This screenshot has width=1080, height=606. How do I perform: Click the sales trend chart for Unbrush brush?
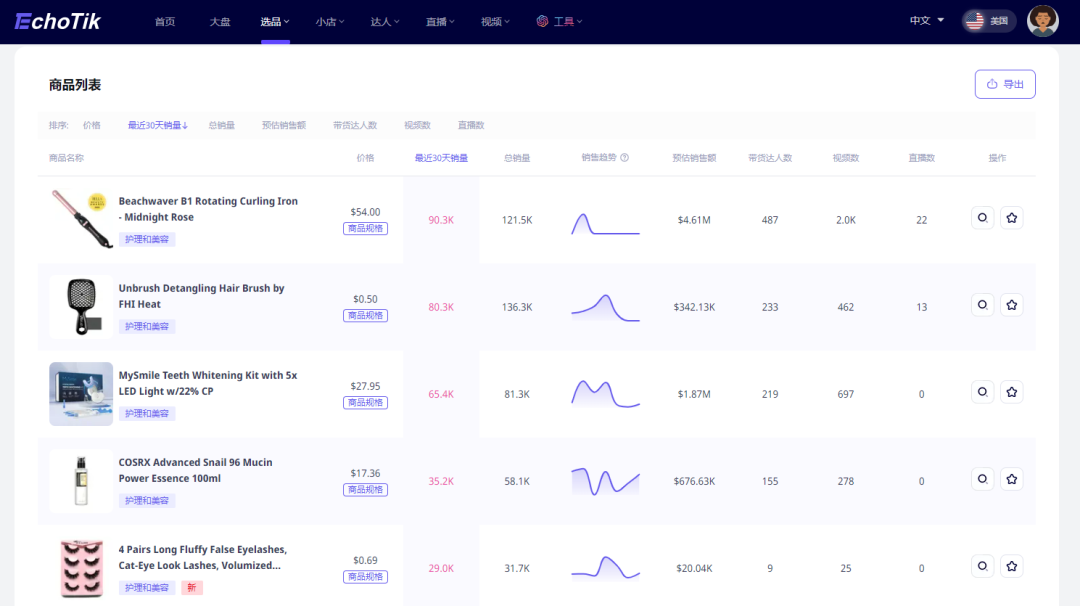605,308
